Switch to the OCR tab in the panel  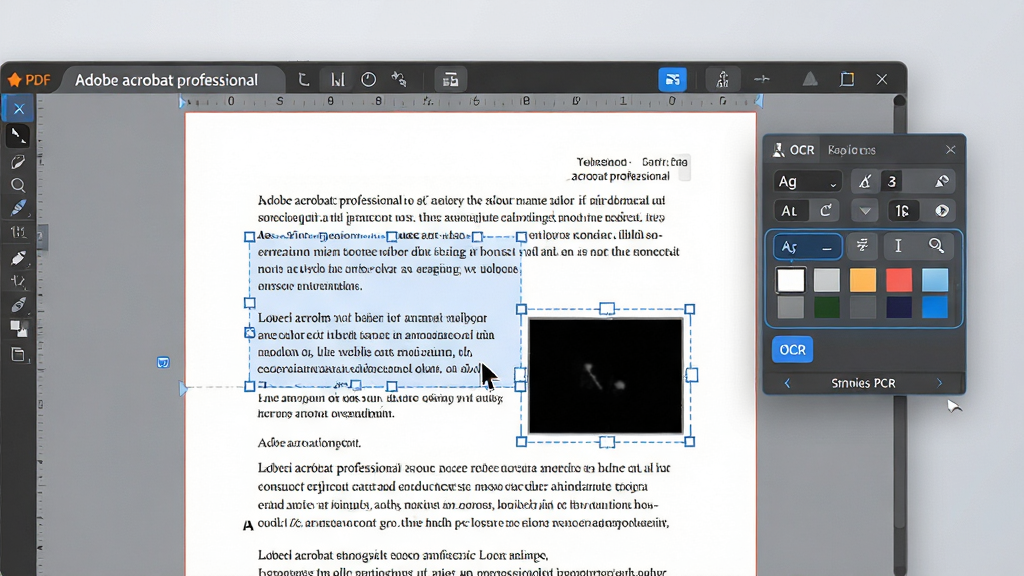click(794, 150)
